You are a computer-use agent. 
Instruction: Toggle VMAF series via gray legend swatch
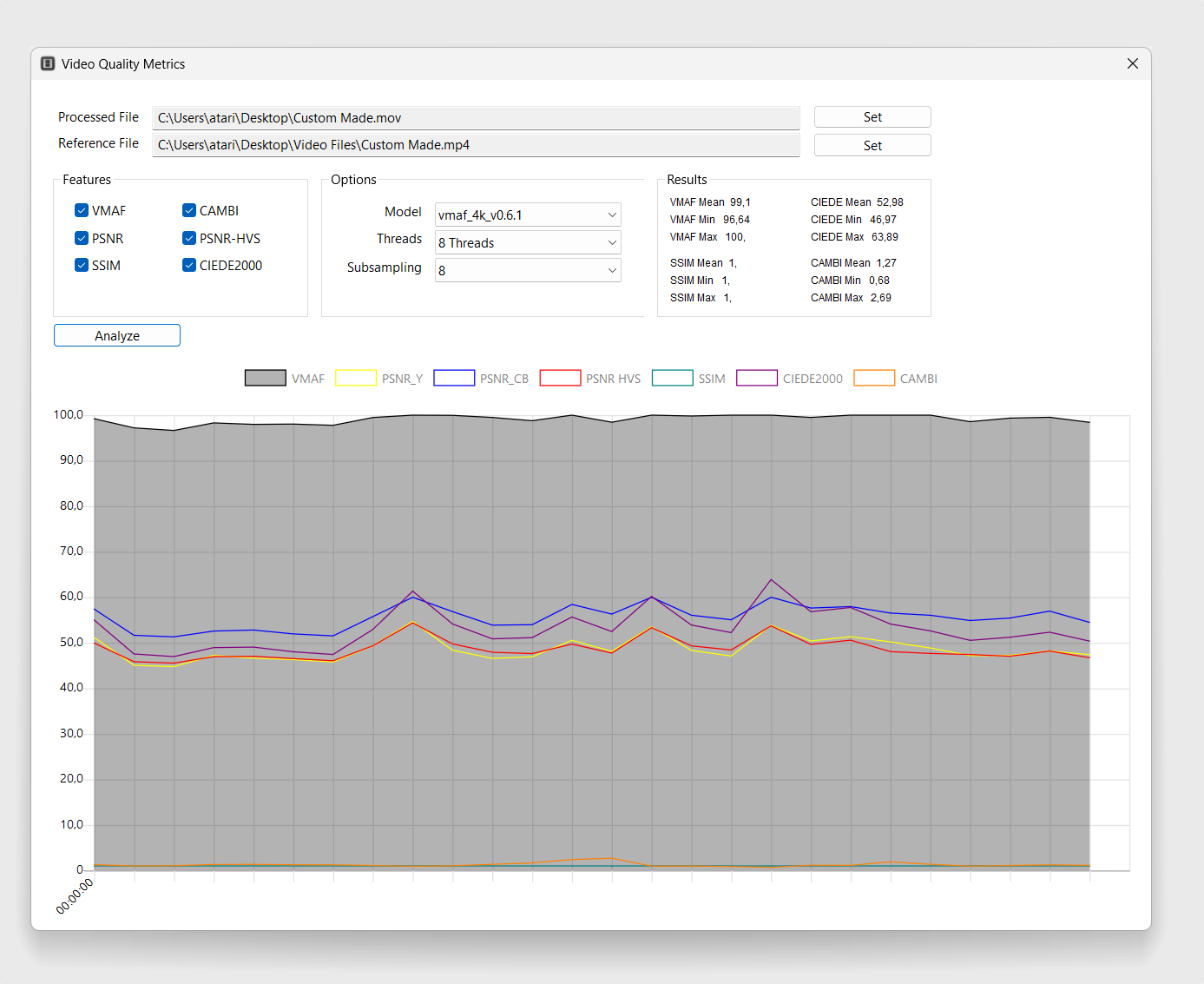coord(266,378)
